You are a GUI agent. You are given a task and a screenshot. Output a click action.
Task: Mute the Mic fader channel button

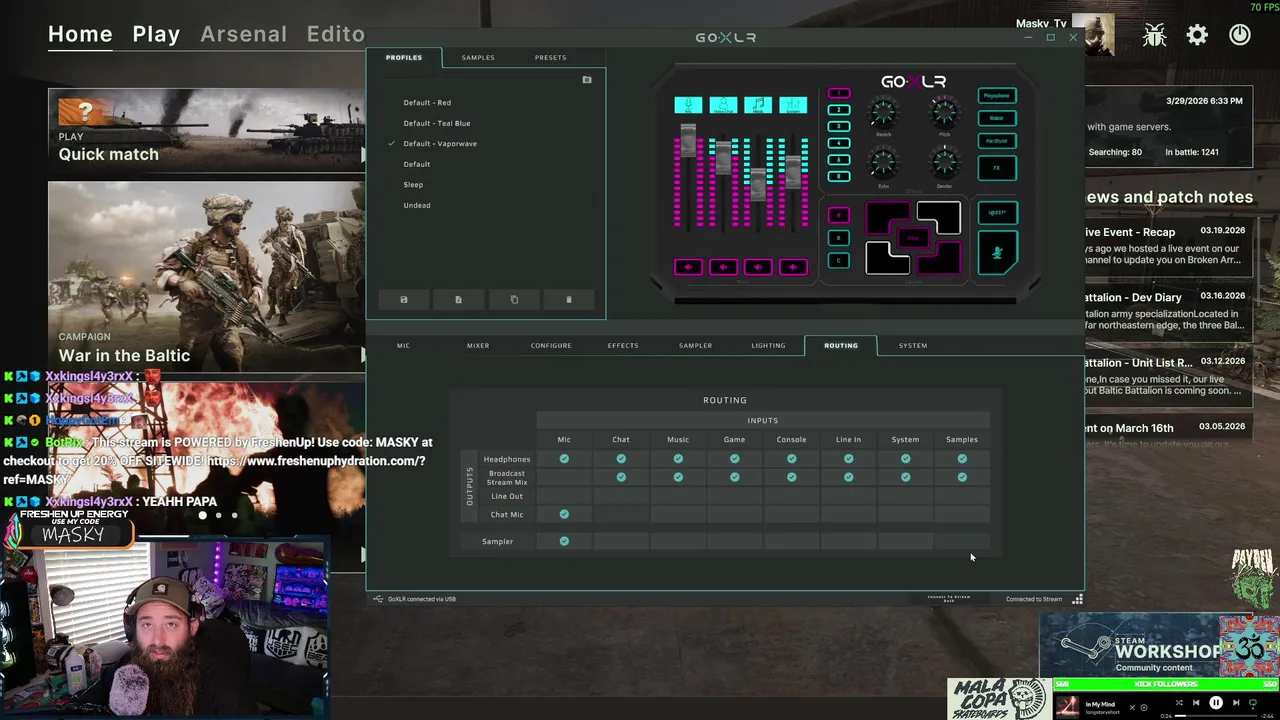tap(688, 267)
